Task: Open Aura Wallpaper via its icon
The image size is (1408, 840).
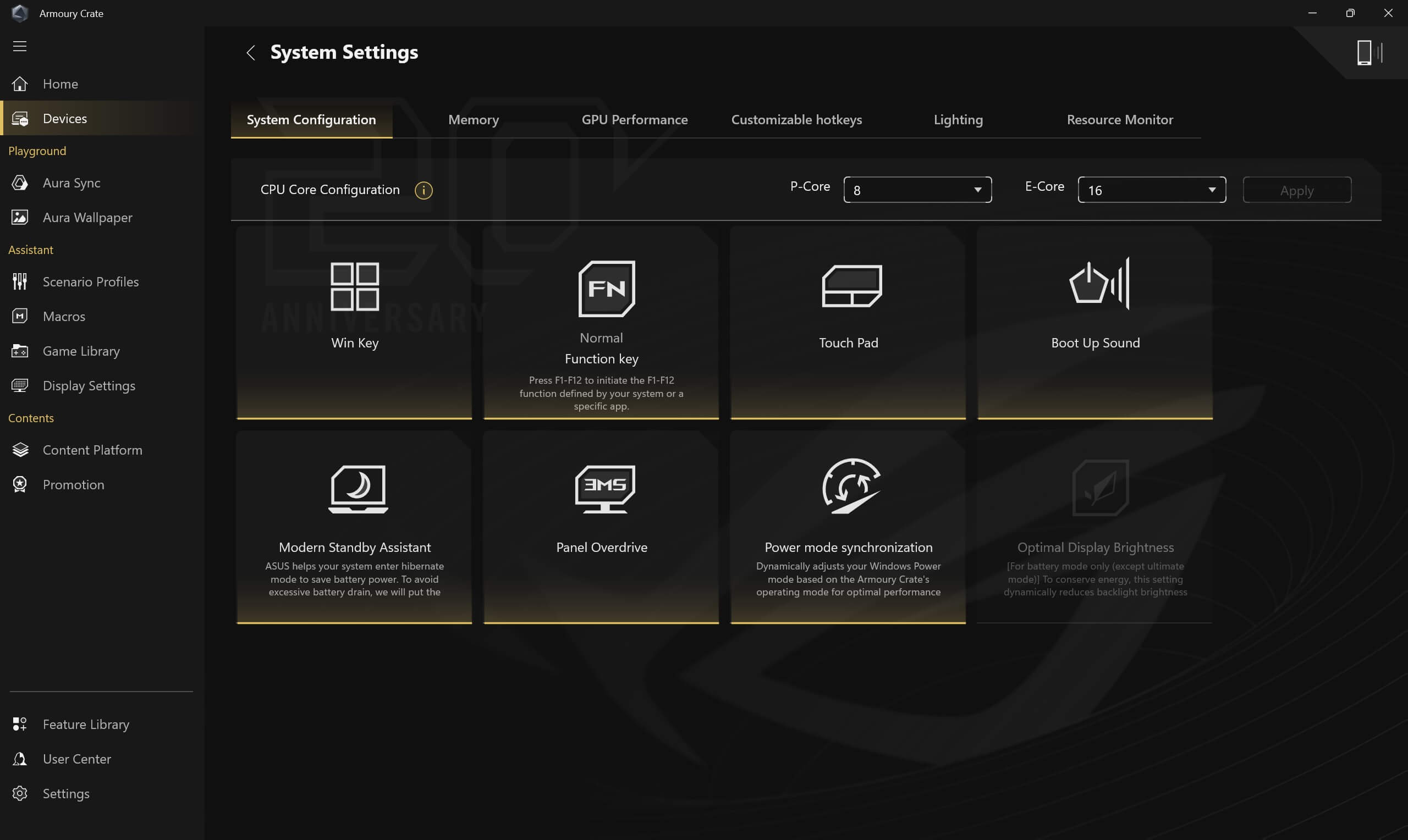Action: (20, 217)
